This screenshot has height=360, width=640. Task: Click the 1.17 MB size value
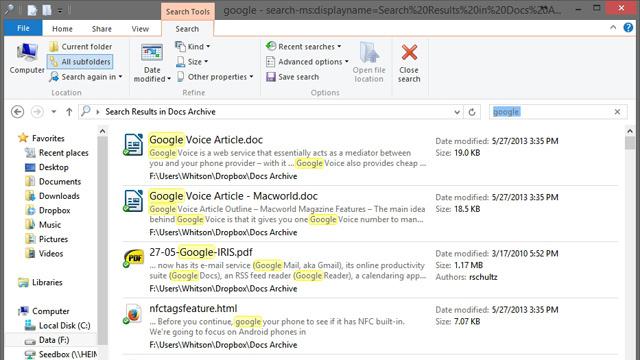pos(469,265)
